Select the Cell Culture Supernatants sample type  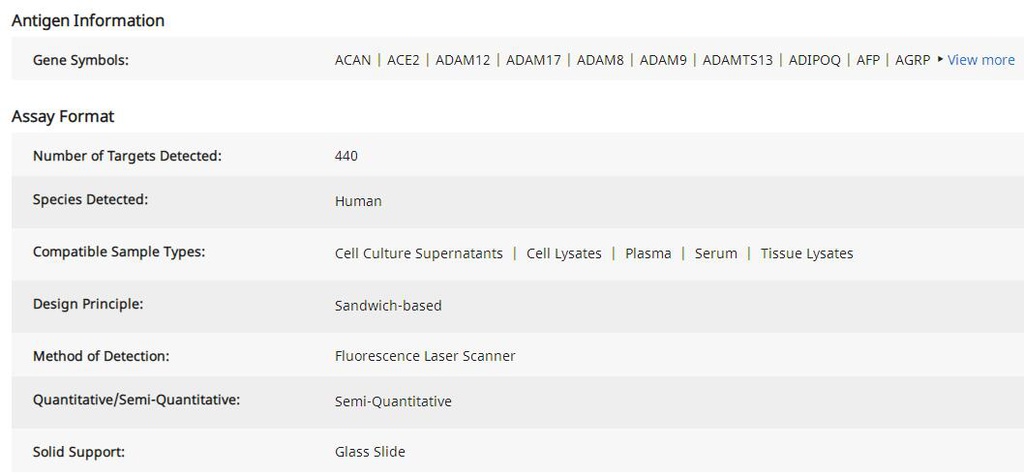(x=418, y=254)
